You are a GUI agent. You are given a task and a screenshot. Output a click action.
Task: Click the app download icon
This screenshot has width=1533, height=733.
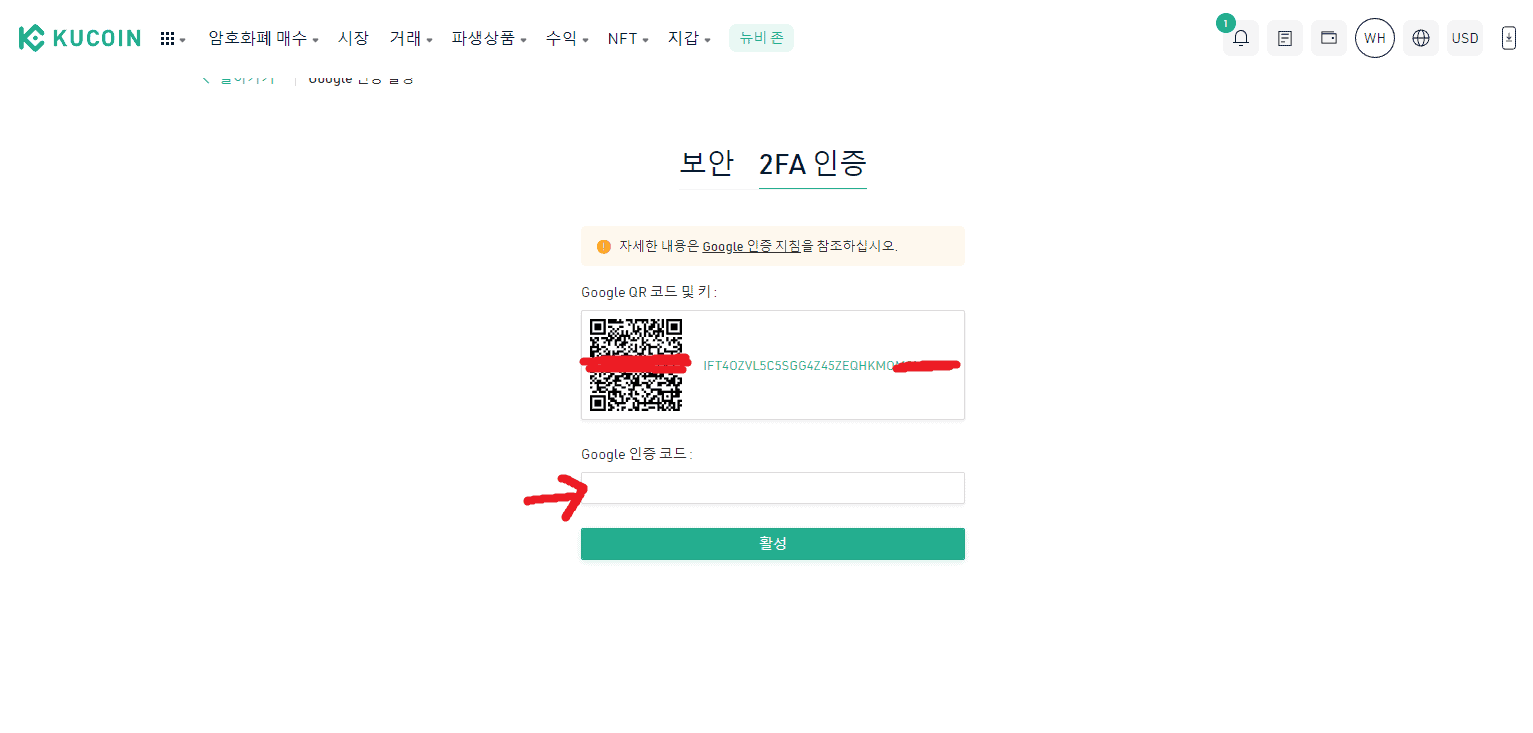(x=1508, y=37)
